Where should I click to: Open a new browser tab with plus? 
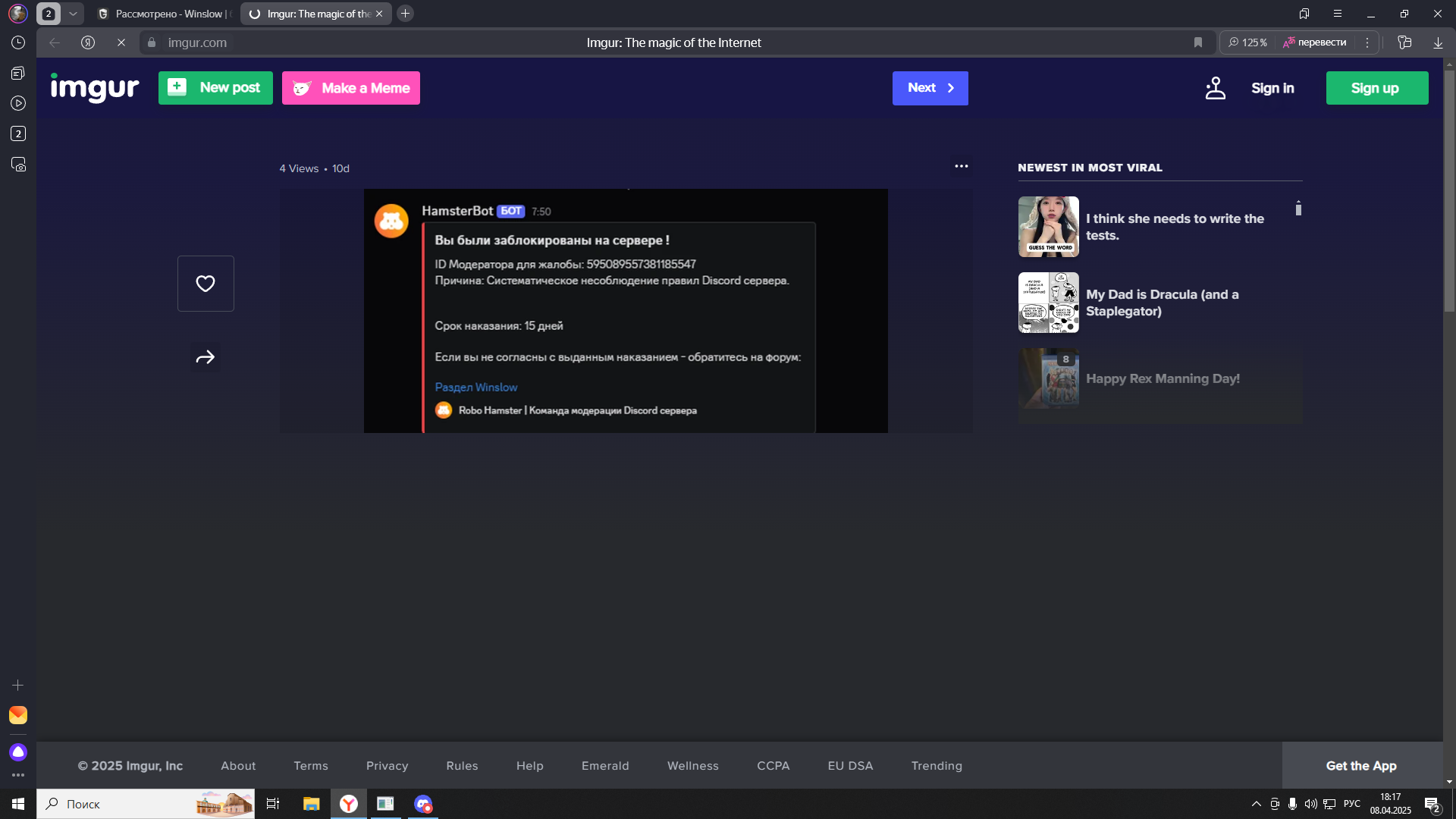[x=406, y=14]
